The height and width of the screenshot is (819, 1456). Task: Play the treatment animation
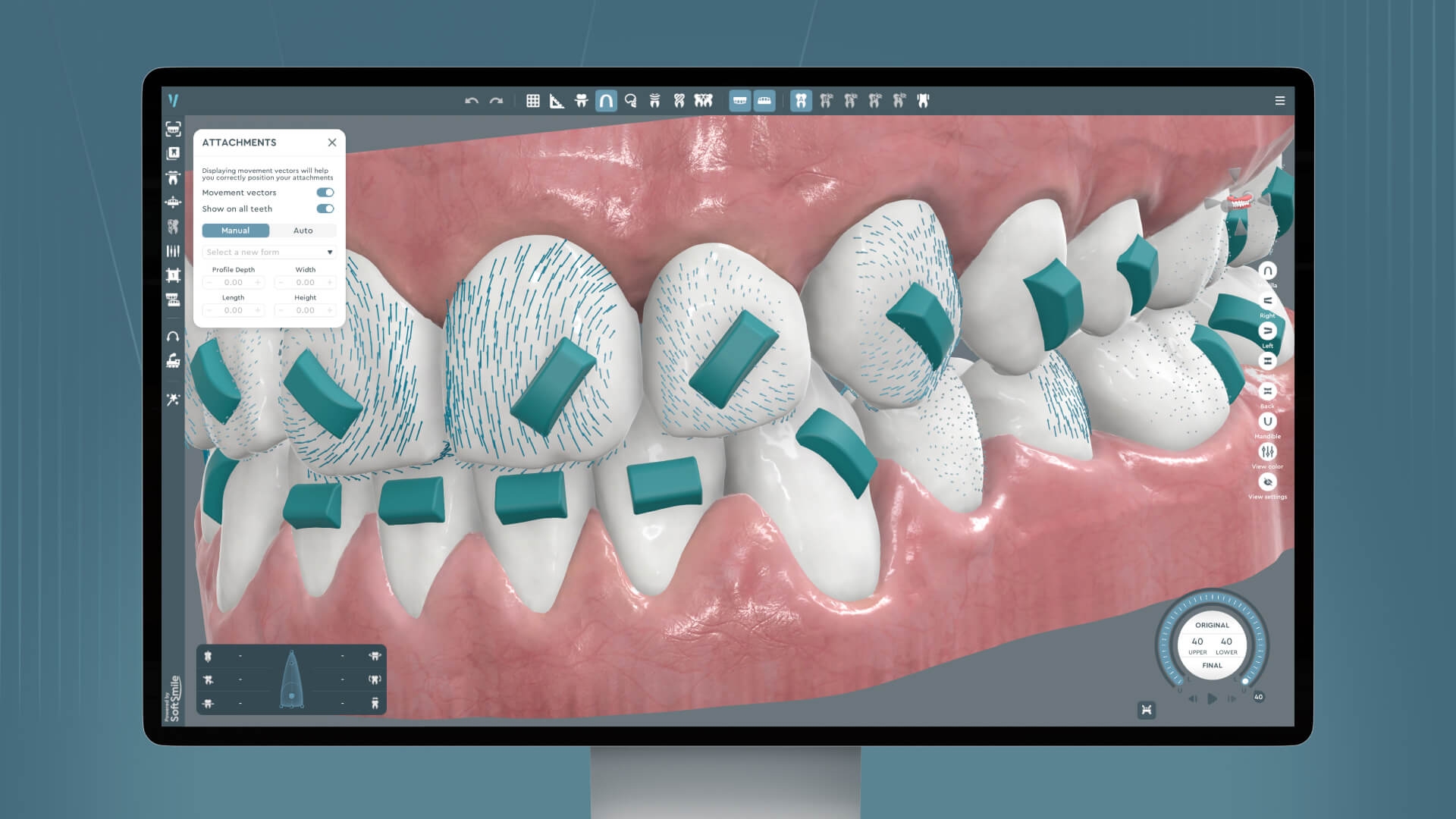(x=1212, y=699)
